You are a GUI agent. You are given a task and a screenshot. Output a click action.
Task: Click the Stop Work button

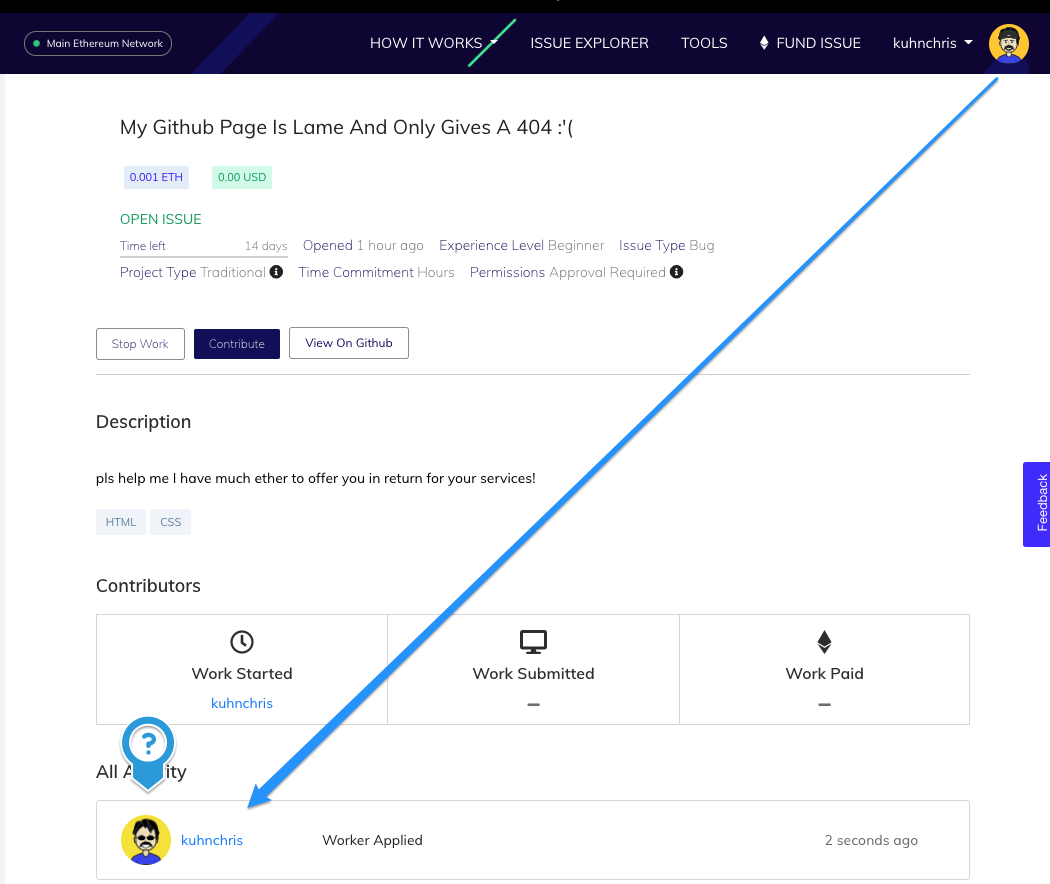140,344
